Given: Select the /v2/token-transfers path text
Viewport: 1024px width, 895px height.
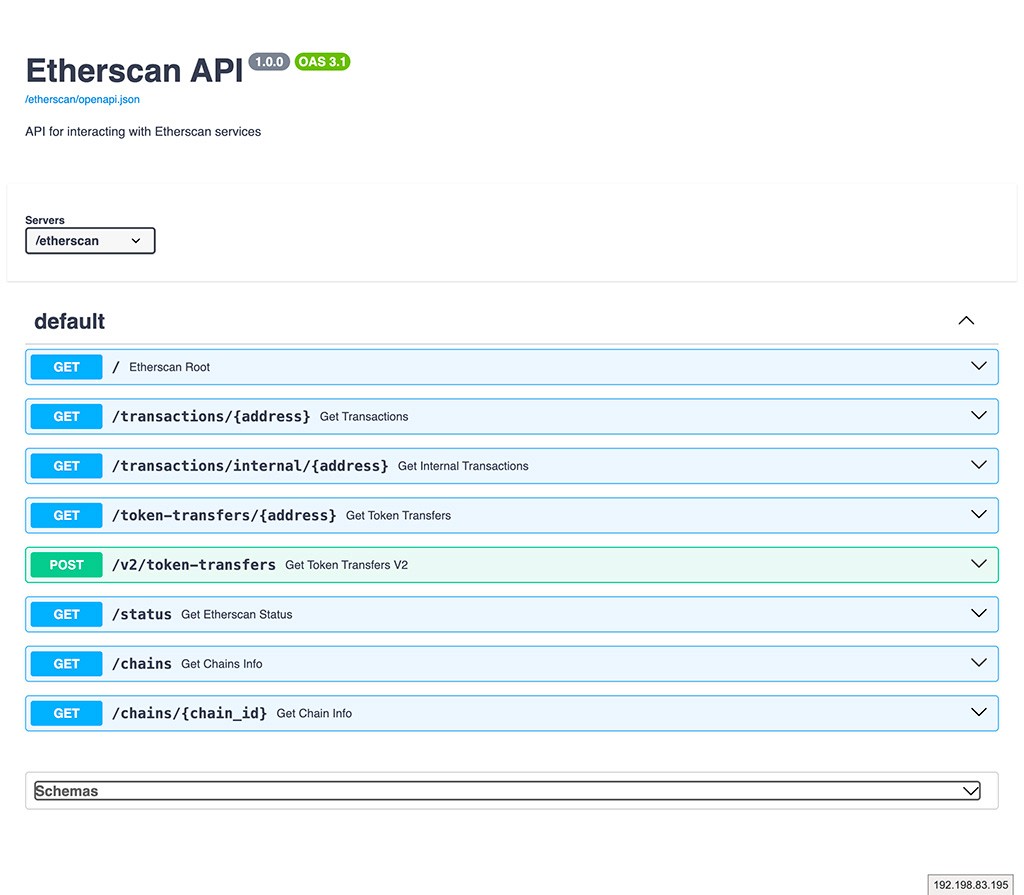Looking at the screenshot, I should [x=194, y=565].
